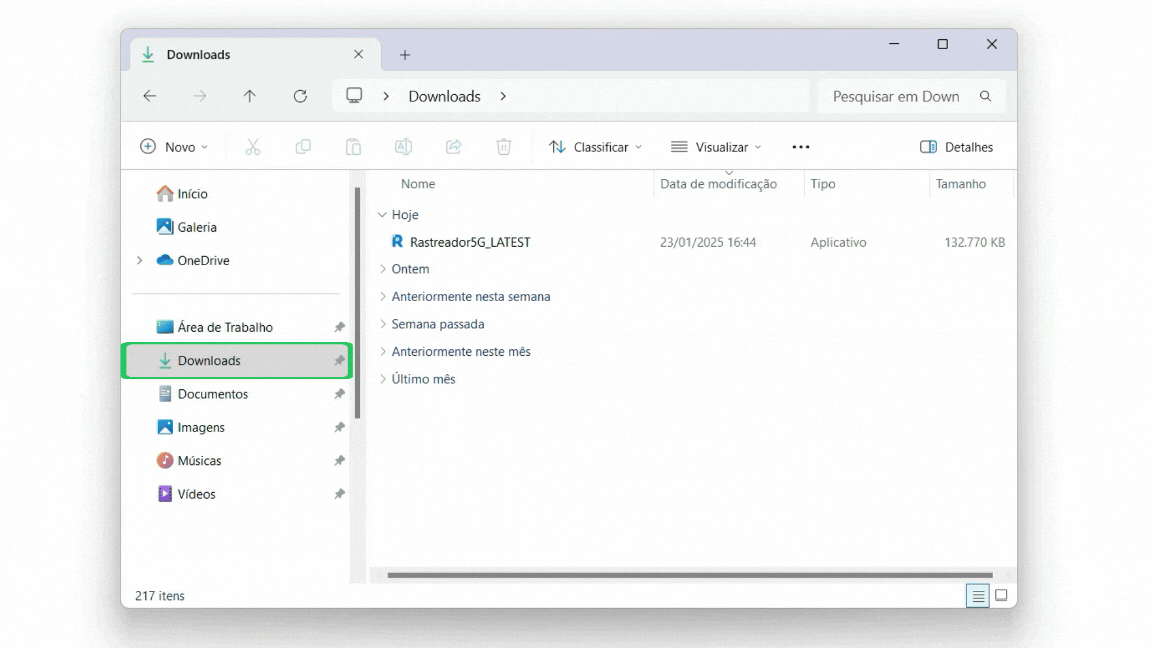Expand the OneDrive tree node
The image size is (1152, 648).
tap(140, 260)
